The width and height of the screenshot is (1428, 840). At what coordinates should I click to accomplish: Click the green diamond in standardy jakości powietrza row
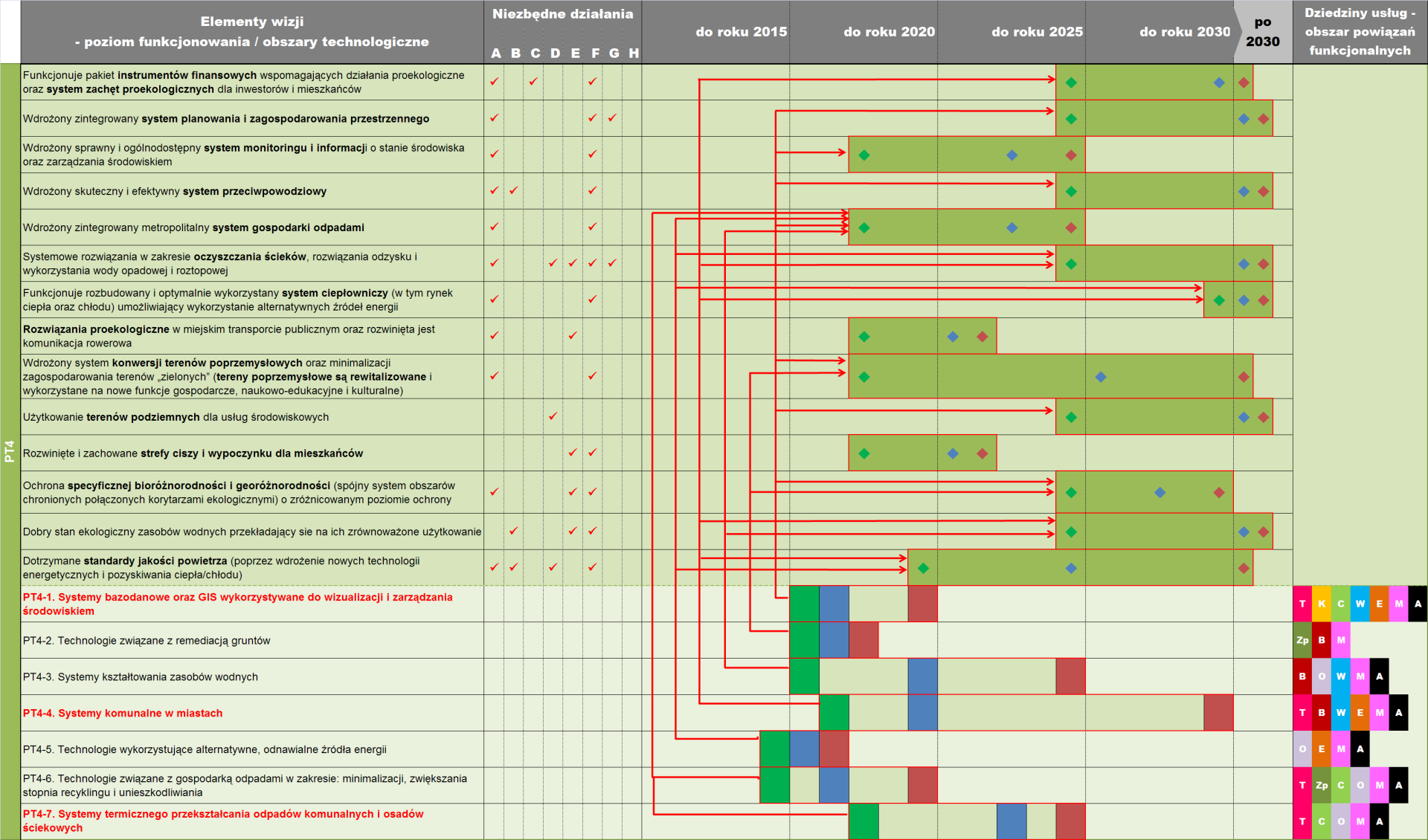point(923,568)
